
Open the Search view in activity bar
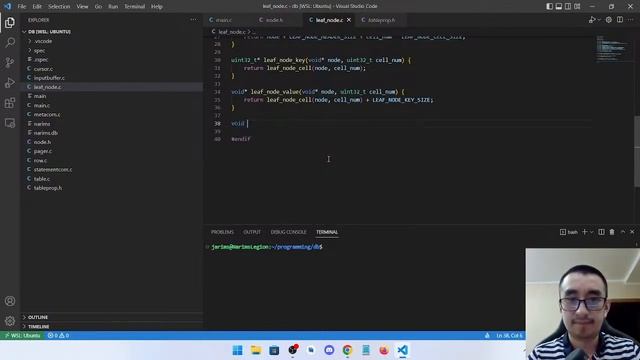click(10, 42)
